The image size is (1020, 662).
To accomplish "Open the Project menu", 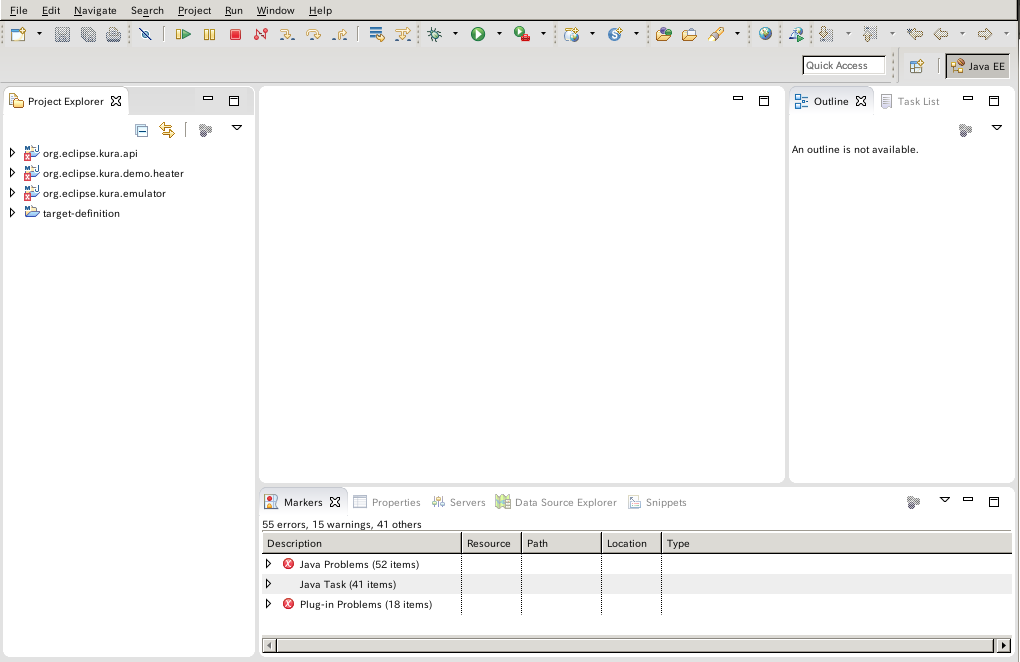I will point(195,10).
